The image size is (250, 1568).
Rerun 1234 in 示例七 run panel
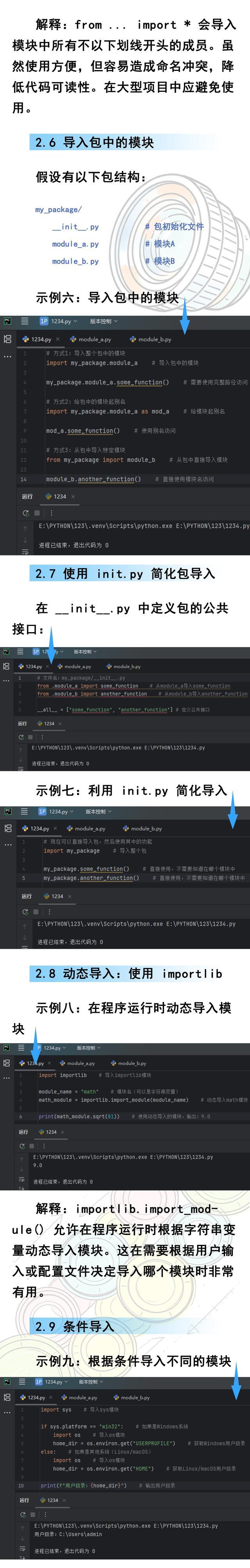[x=25, y=912]
